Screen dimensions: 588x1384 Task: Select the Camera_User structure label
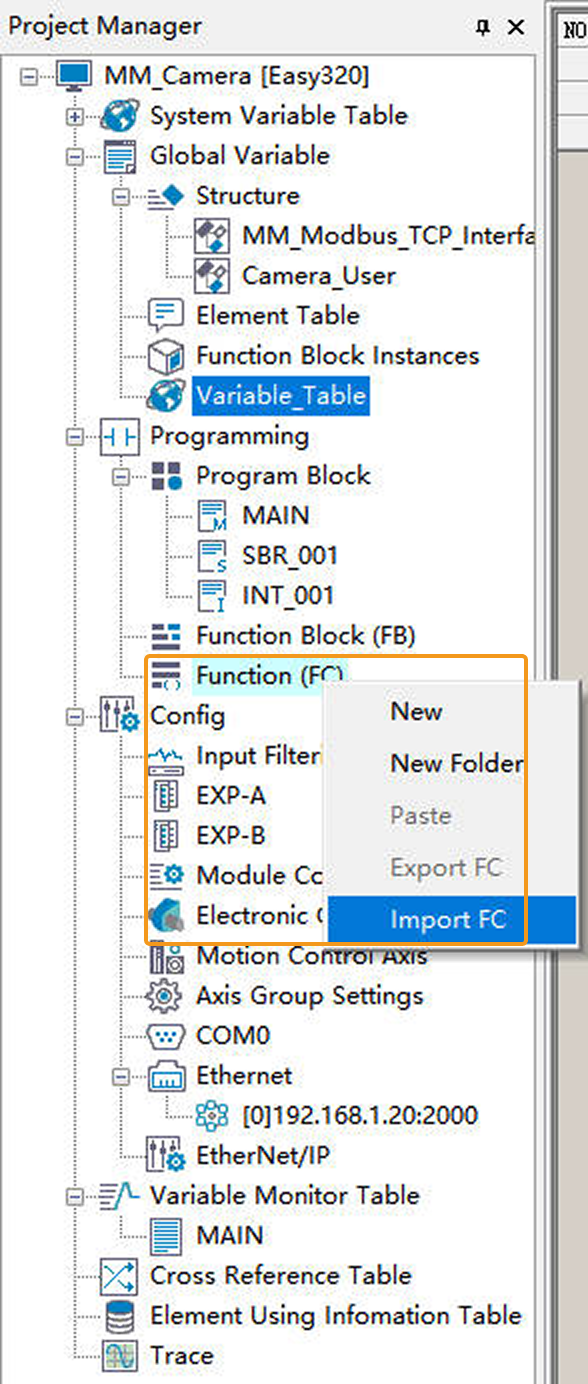(x=319, y=276)
